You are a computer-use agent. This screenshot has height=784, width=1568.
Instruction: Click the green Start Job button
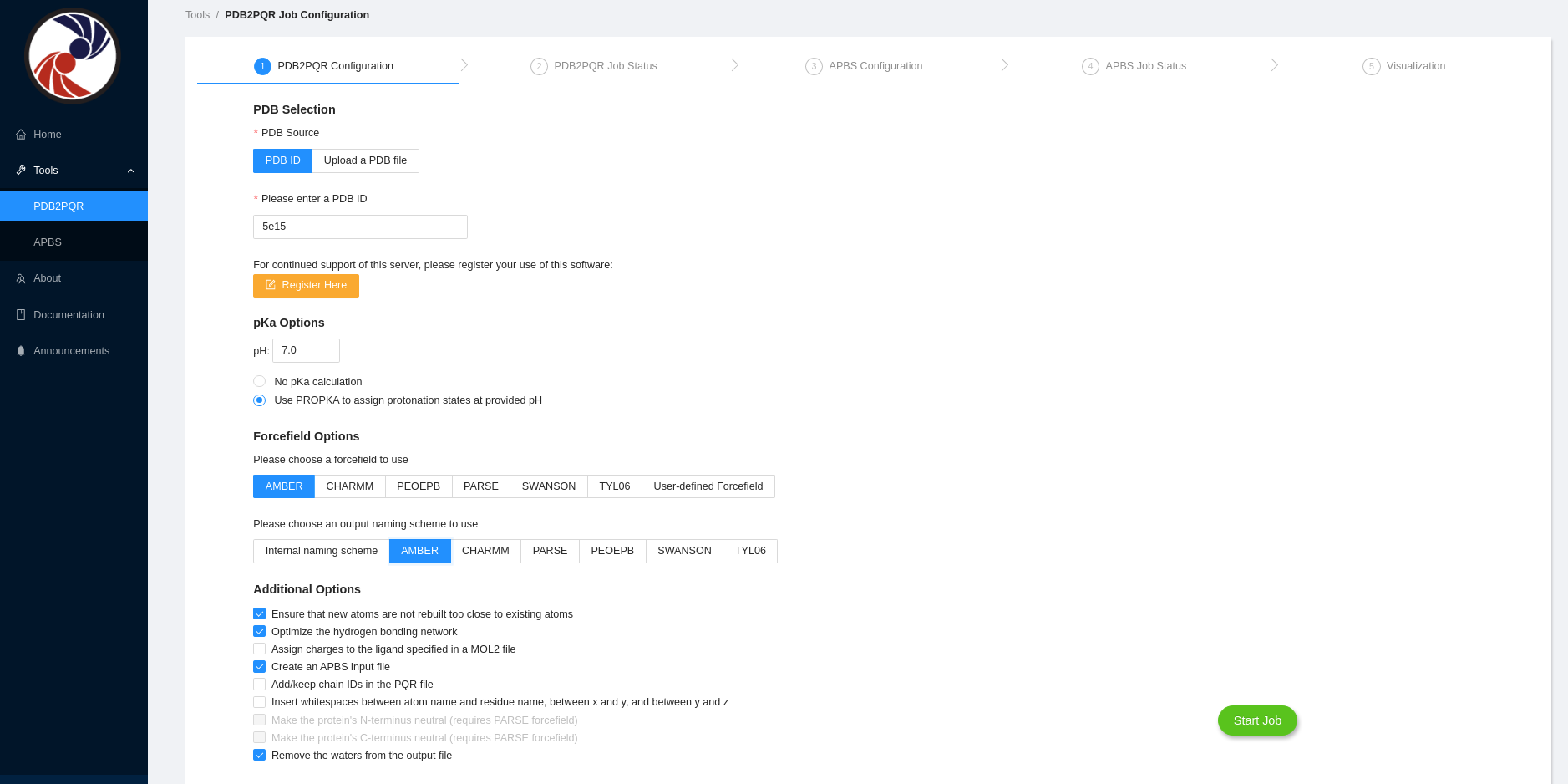point(1257,720)
